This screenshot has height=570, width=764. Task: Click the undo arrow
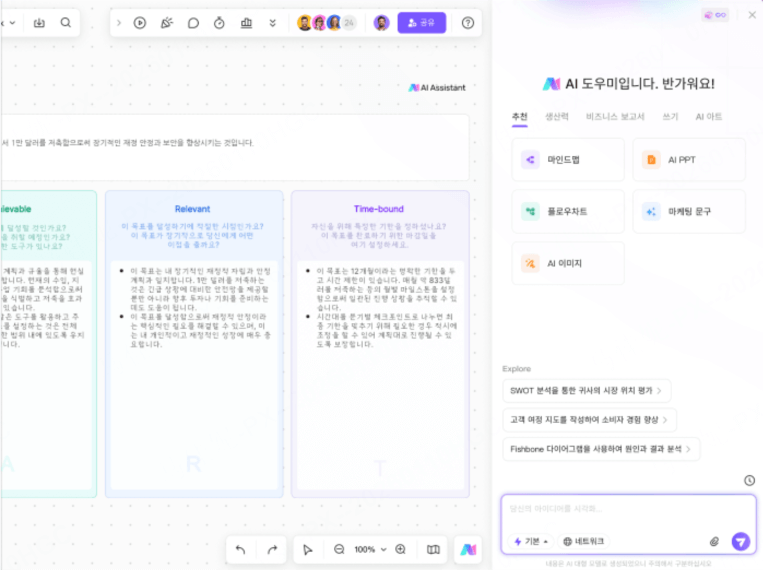click(x=241, y=550)
